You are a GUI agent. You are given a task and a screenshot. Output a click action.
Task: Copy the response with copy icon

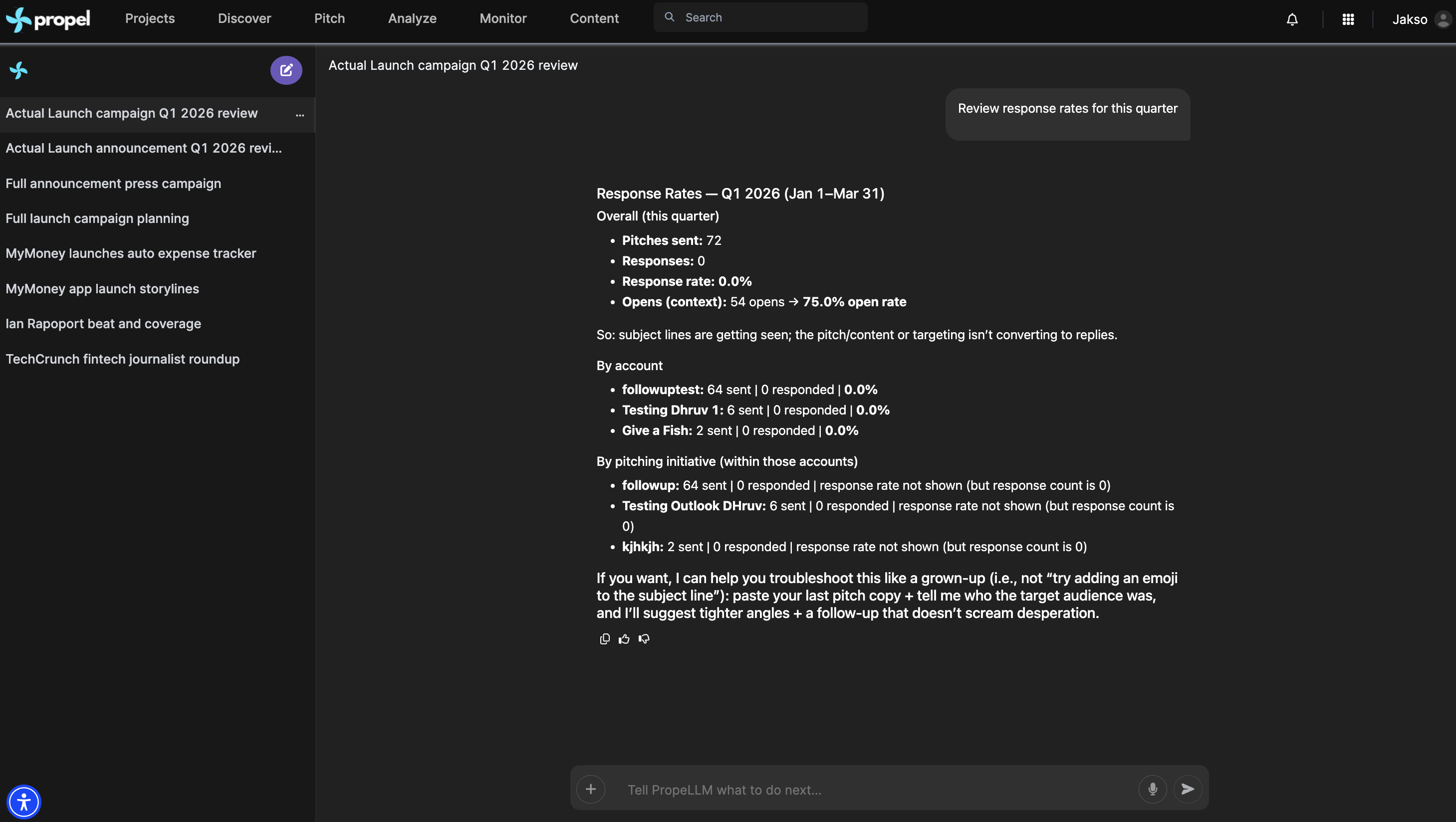[x=604, y=638]
